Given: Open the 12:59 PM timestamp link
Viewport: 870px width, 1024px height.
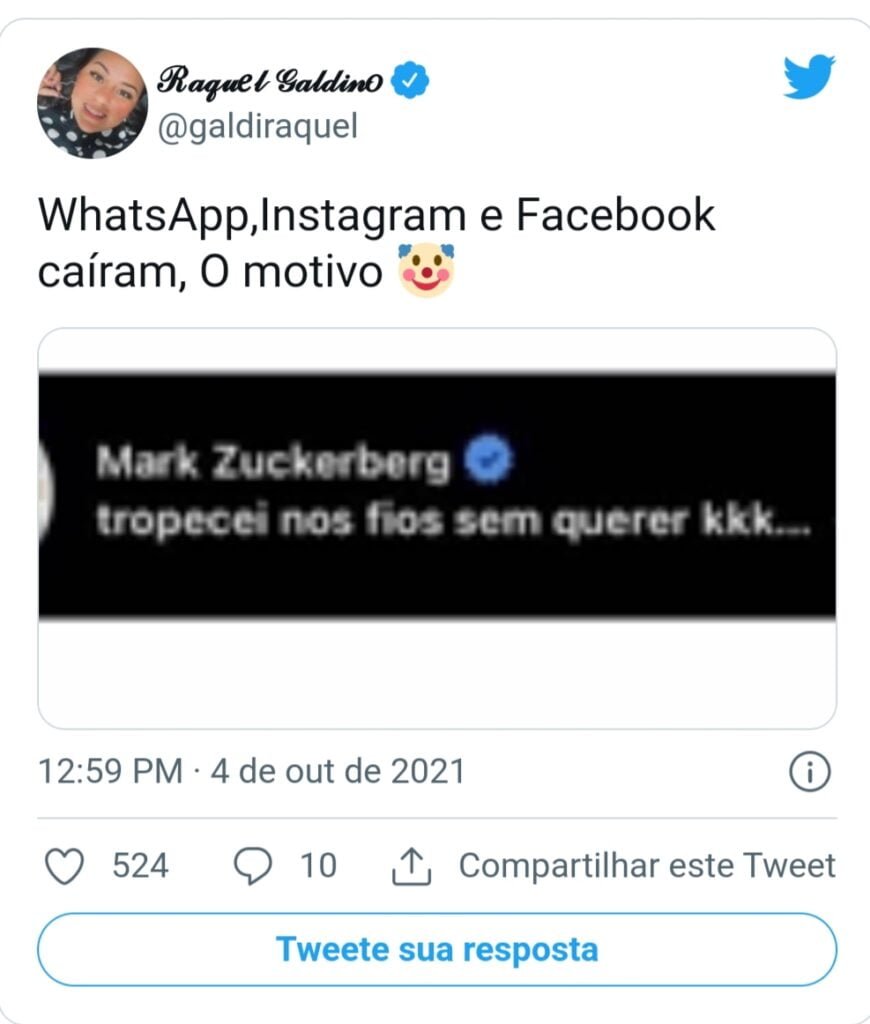Looking at the screenshot, I should pyautogui.click(x=110, y=771).
